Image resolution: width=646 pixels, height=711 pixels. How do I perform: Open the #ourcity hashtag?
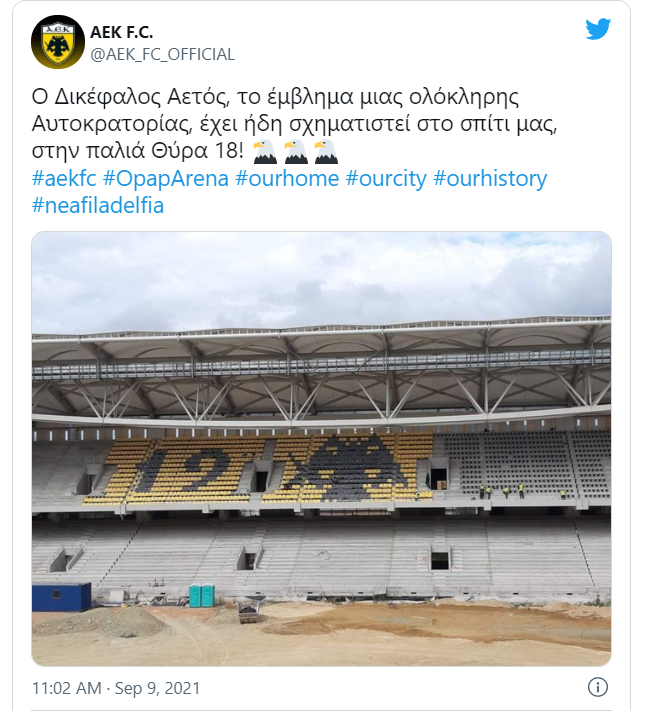pos(386,178)
